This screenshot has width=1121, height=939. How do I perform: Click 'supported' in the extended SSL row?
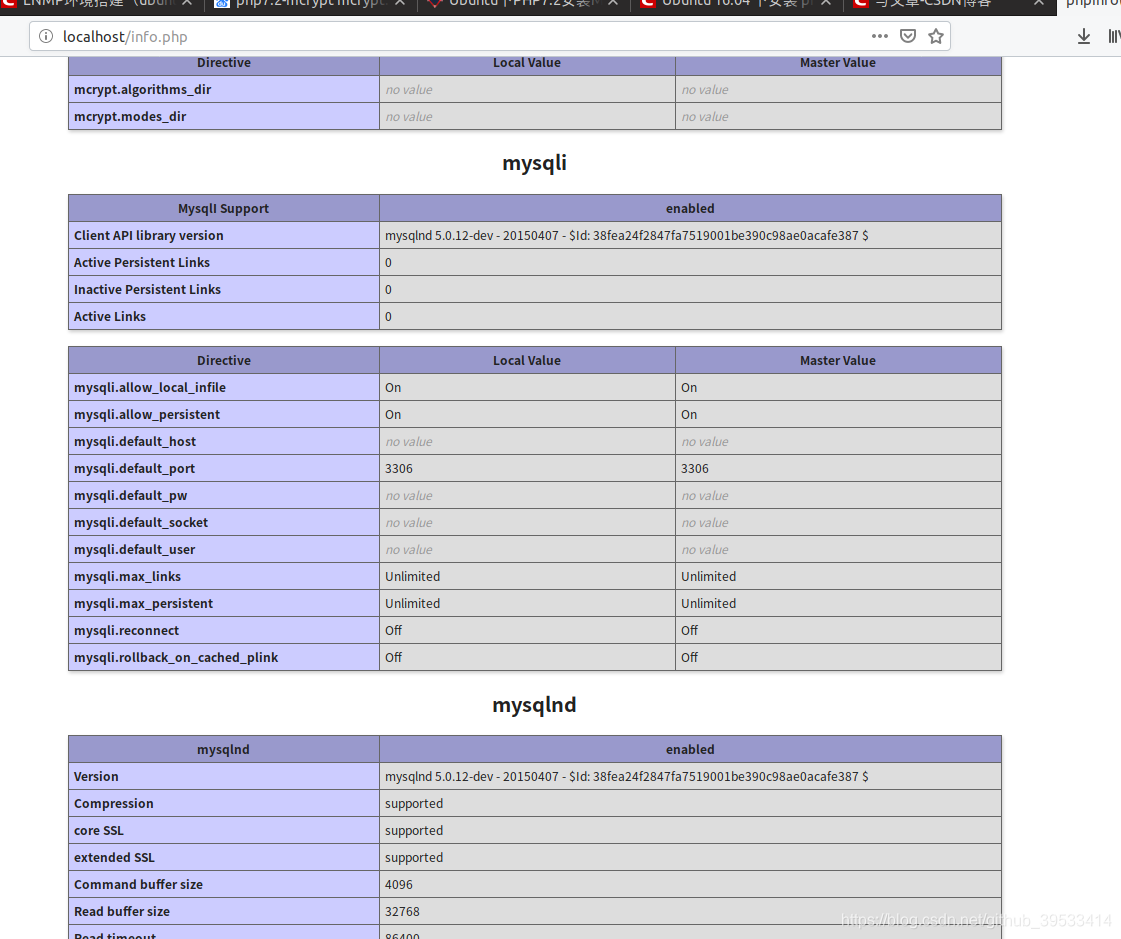click(x=414, y=857)
